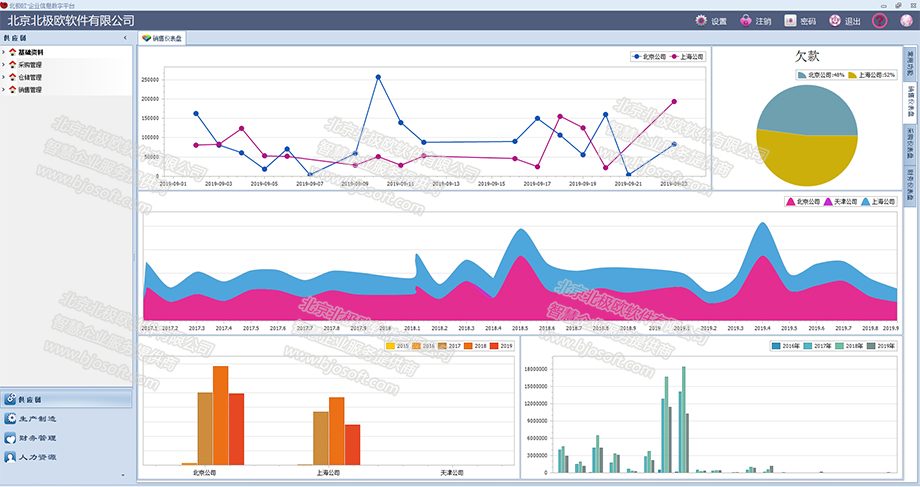Click the 北京公司 axis label under orange bars
This screenshot has width=920, height=487.
click(205, 472)
